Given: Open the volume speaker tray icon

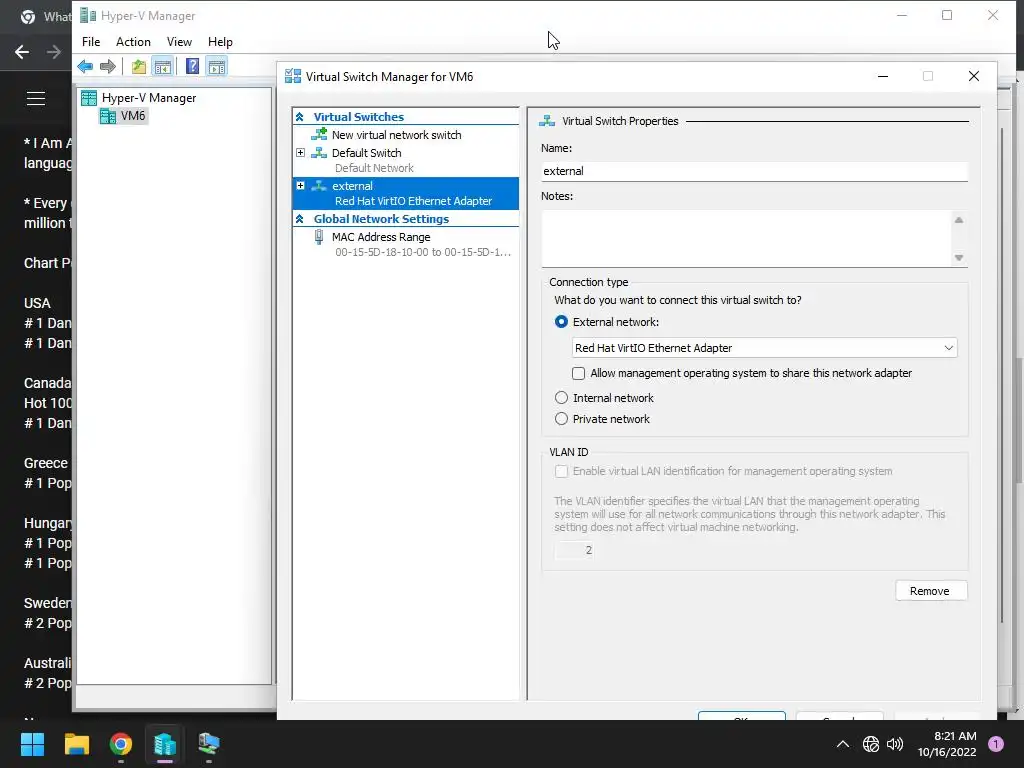Looking at the screenshot, I should pyautogui.click(x=895, y=744).
